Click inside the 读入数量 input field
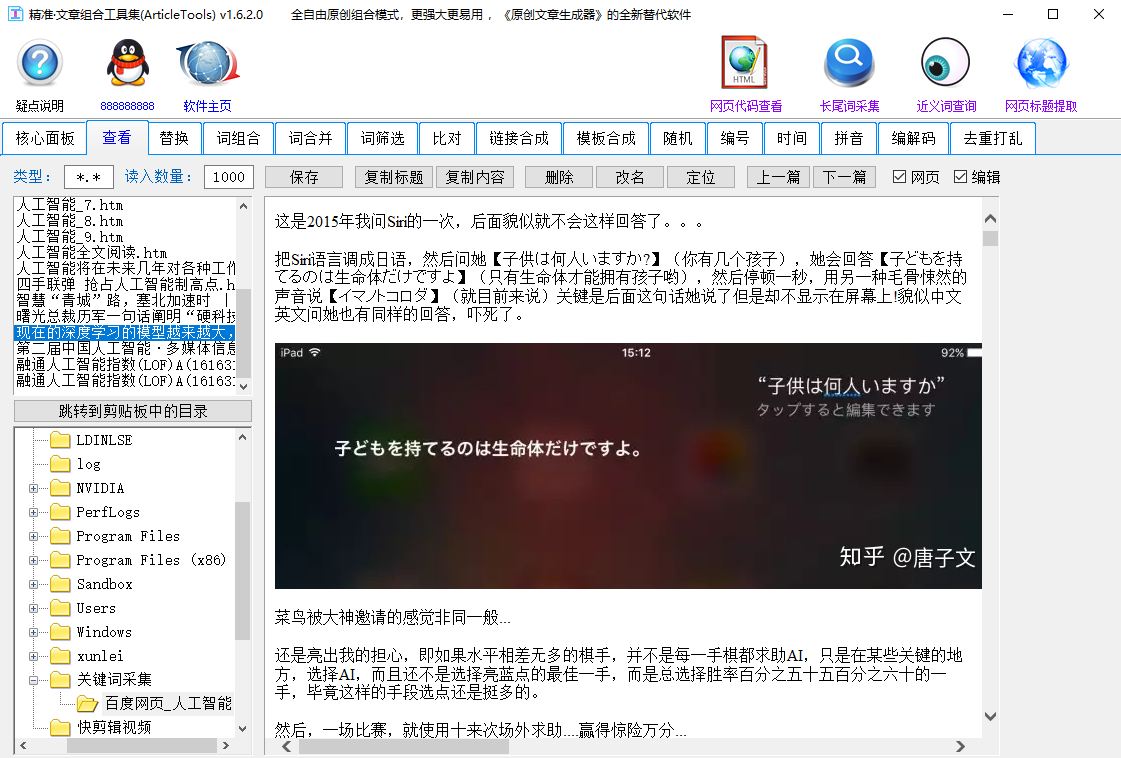 [227, 176]
